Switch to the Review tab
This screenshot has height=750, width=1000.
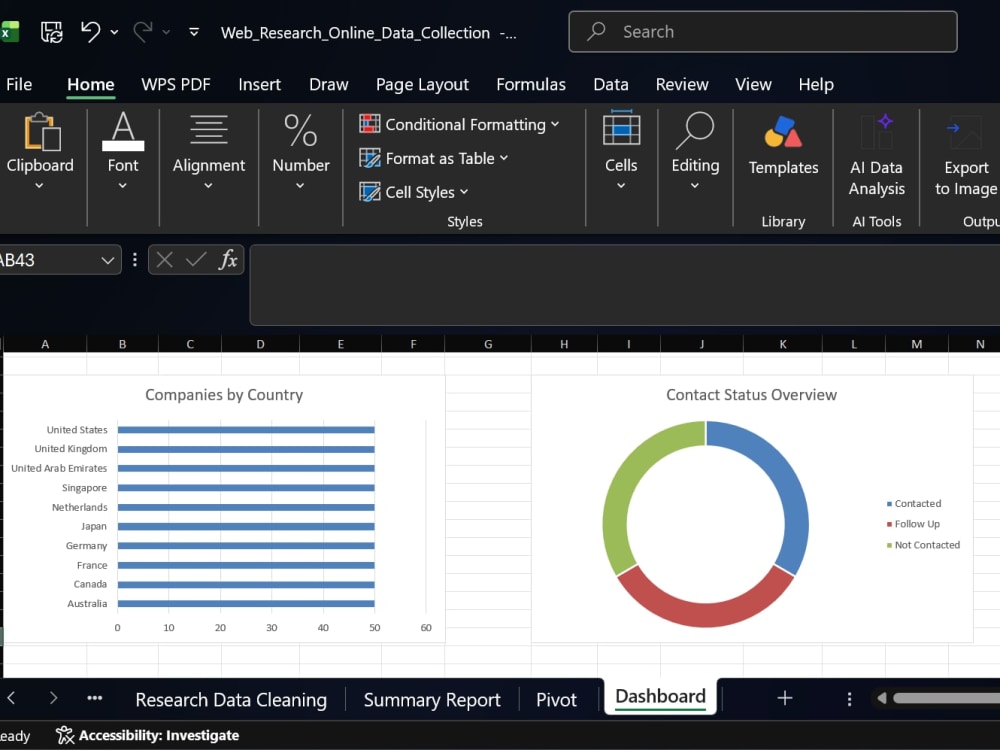[682, 84]
